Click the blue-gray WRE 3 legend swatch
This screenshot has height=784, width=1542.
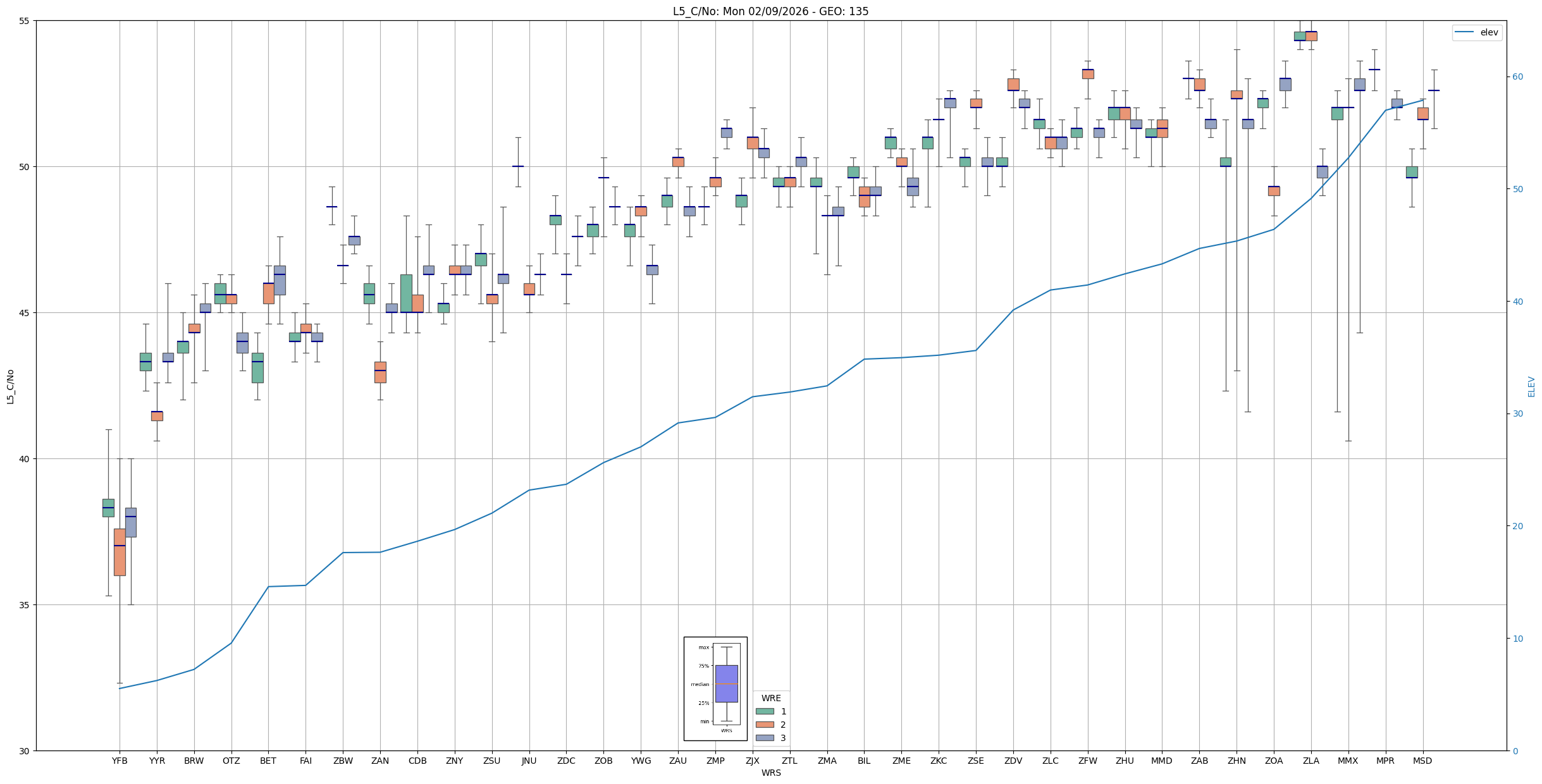(765, 738)
